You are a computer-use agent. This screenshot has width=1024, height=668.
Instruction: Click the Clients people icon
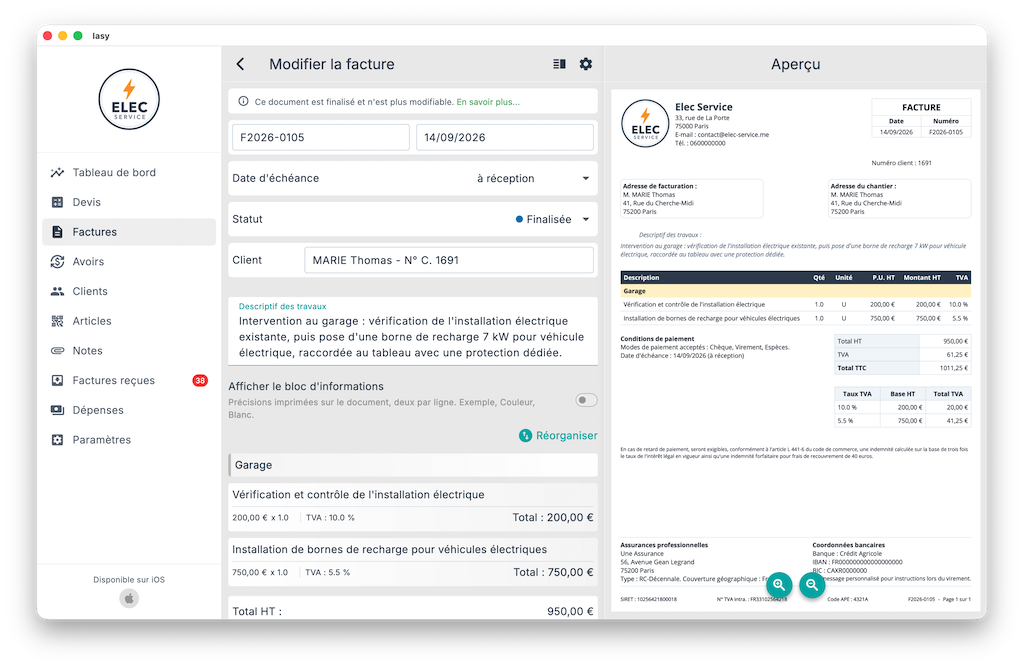coord(57,291)
